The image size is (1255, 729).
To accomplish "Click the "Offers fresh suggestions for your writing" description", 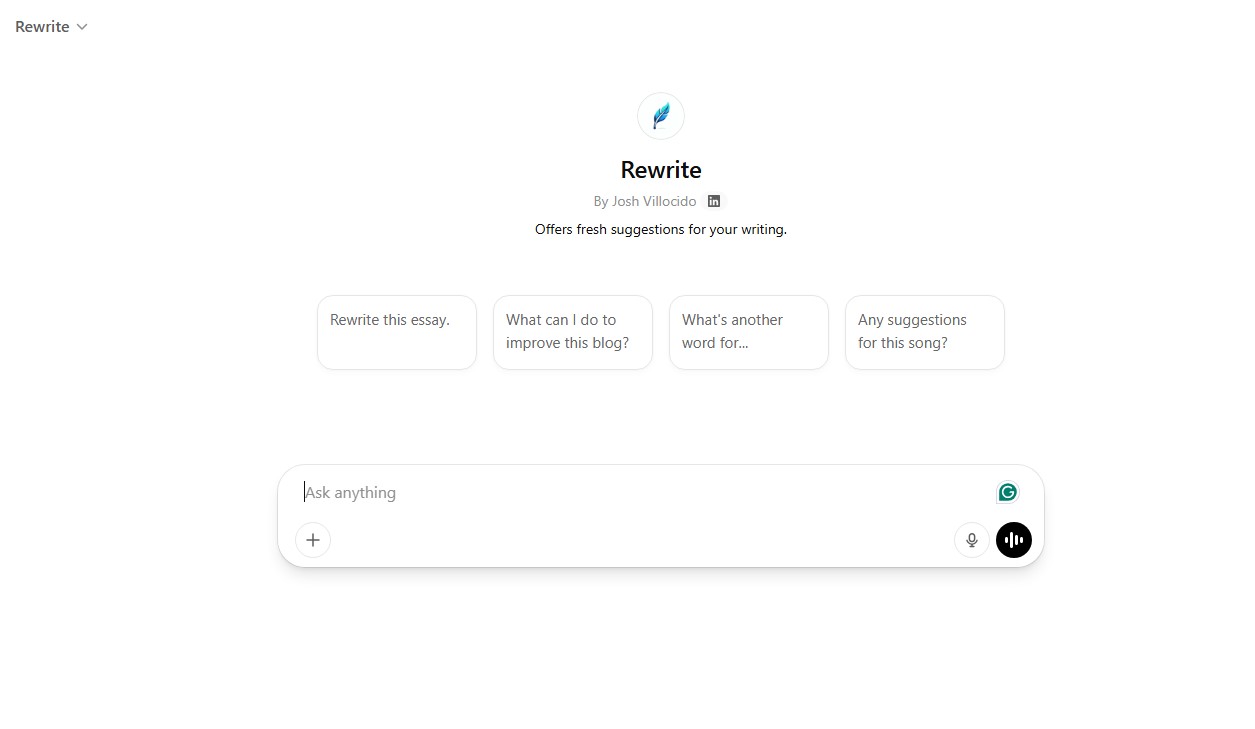I will [661, 229].
